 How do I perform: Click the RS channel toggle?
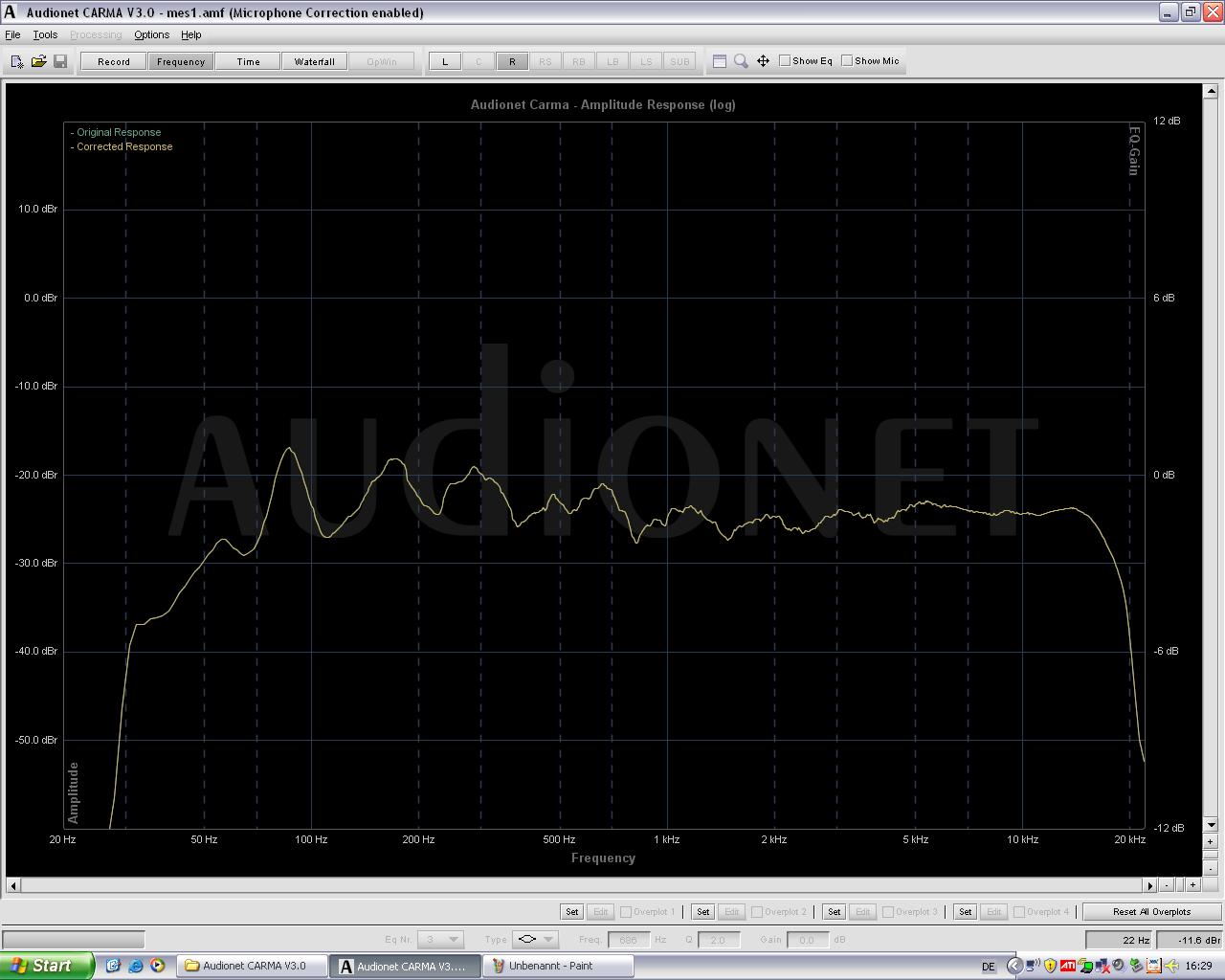546,61
